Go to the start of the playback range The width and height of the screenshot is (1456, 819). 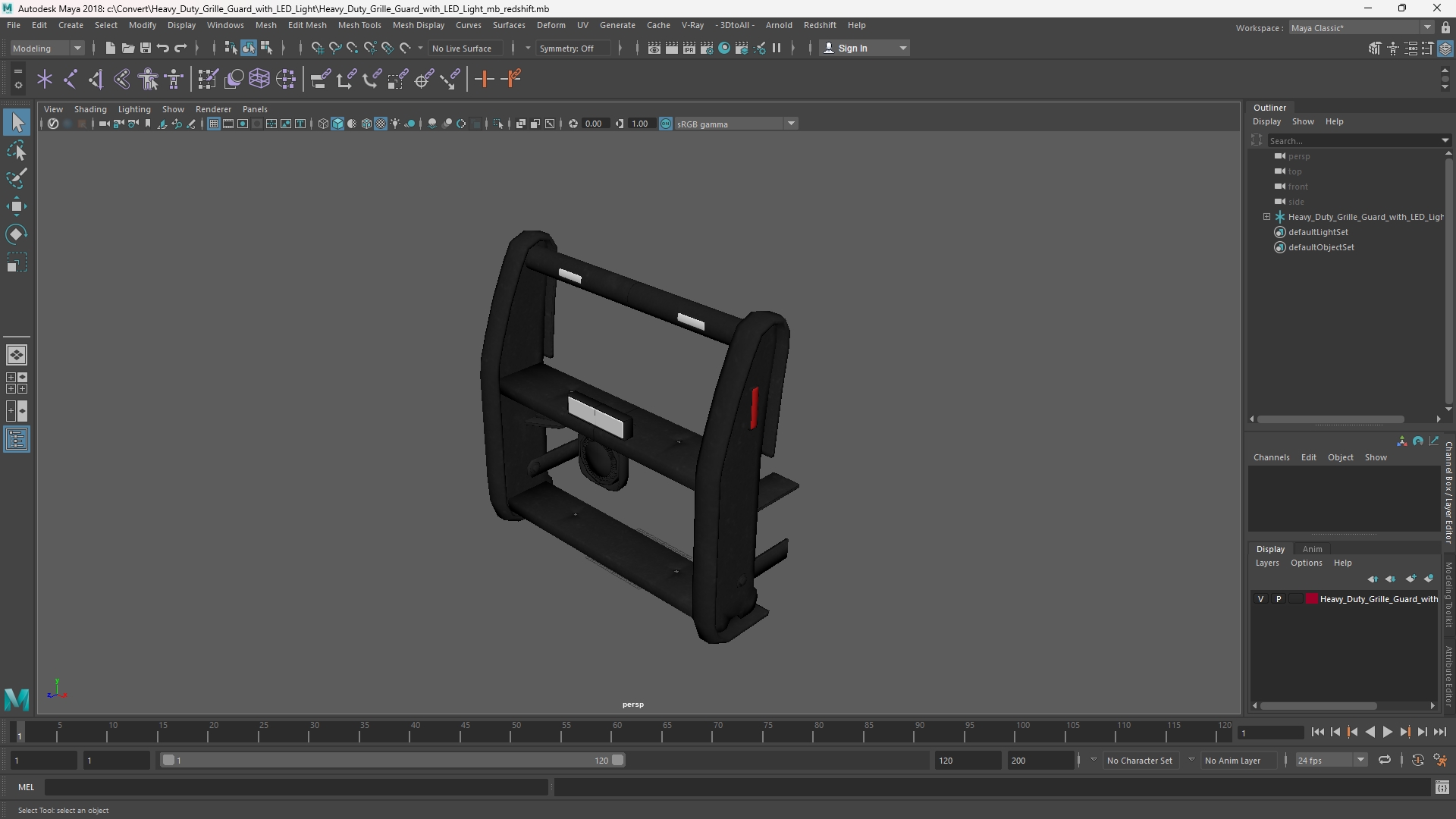1317,733
